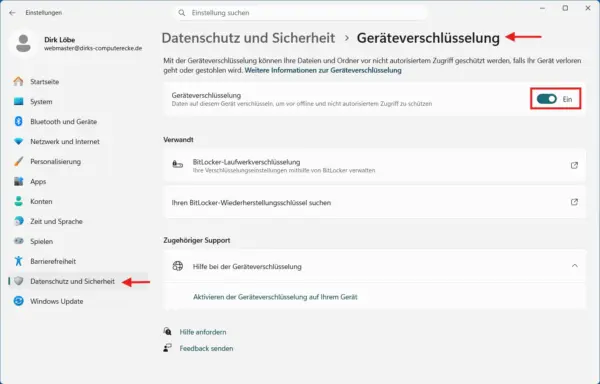Click the Dirk Löbe account name
This screenshot has width=600, height=384.
(59, 39)
